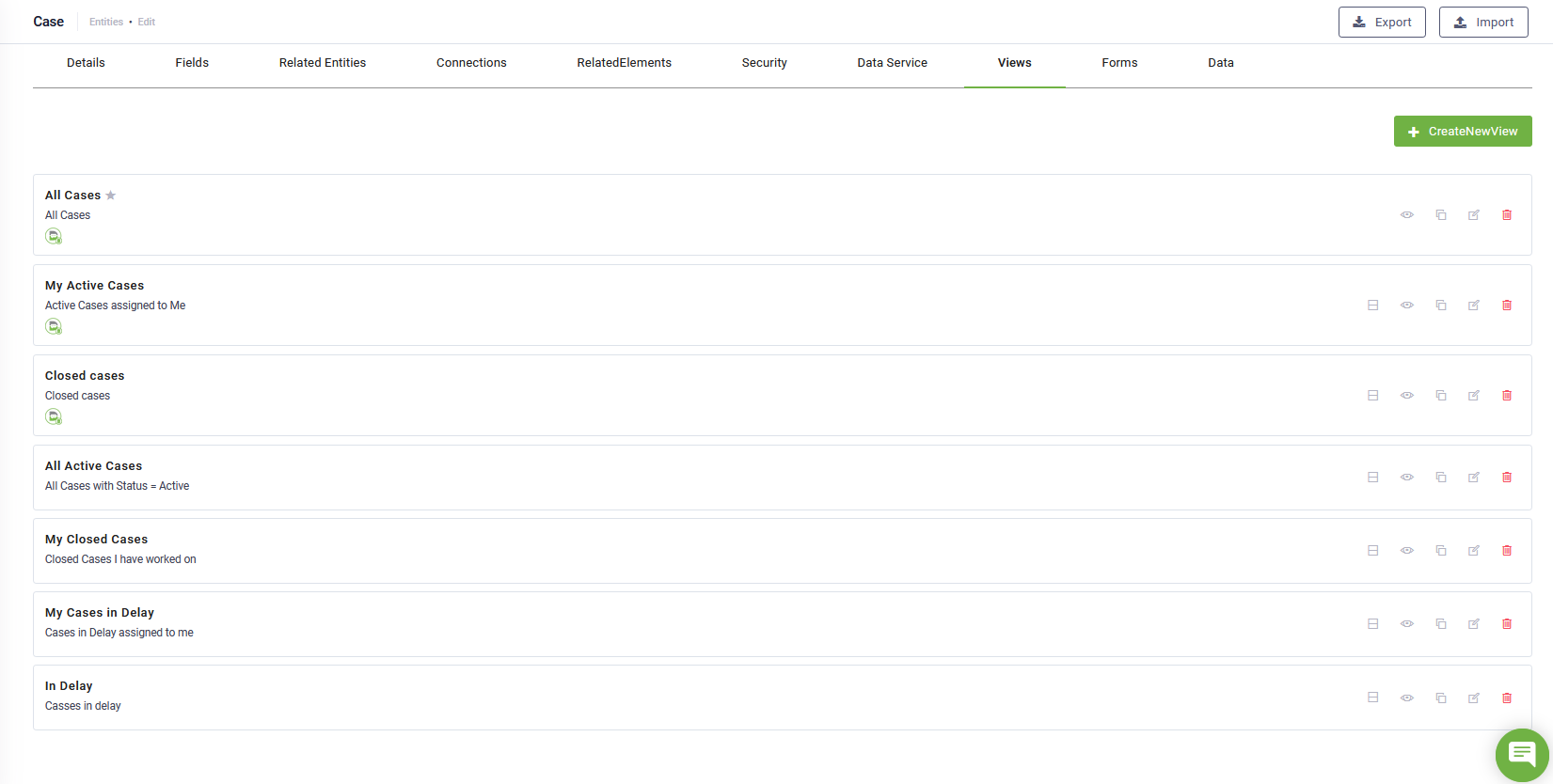Click the green badge icon under All Cases
The height and width of the screenshot is (784, 1553).
(x=54, y=236)
